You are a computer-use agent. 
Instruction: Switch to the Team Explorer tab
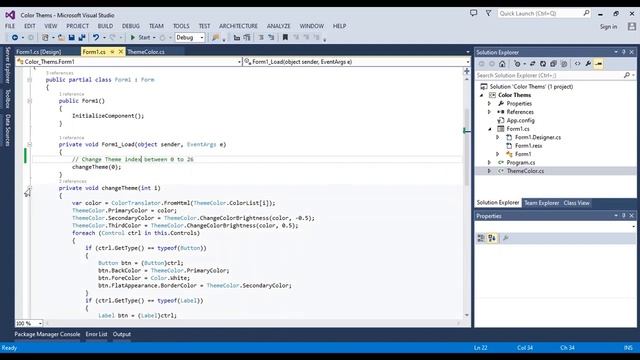coord(541,203)
